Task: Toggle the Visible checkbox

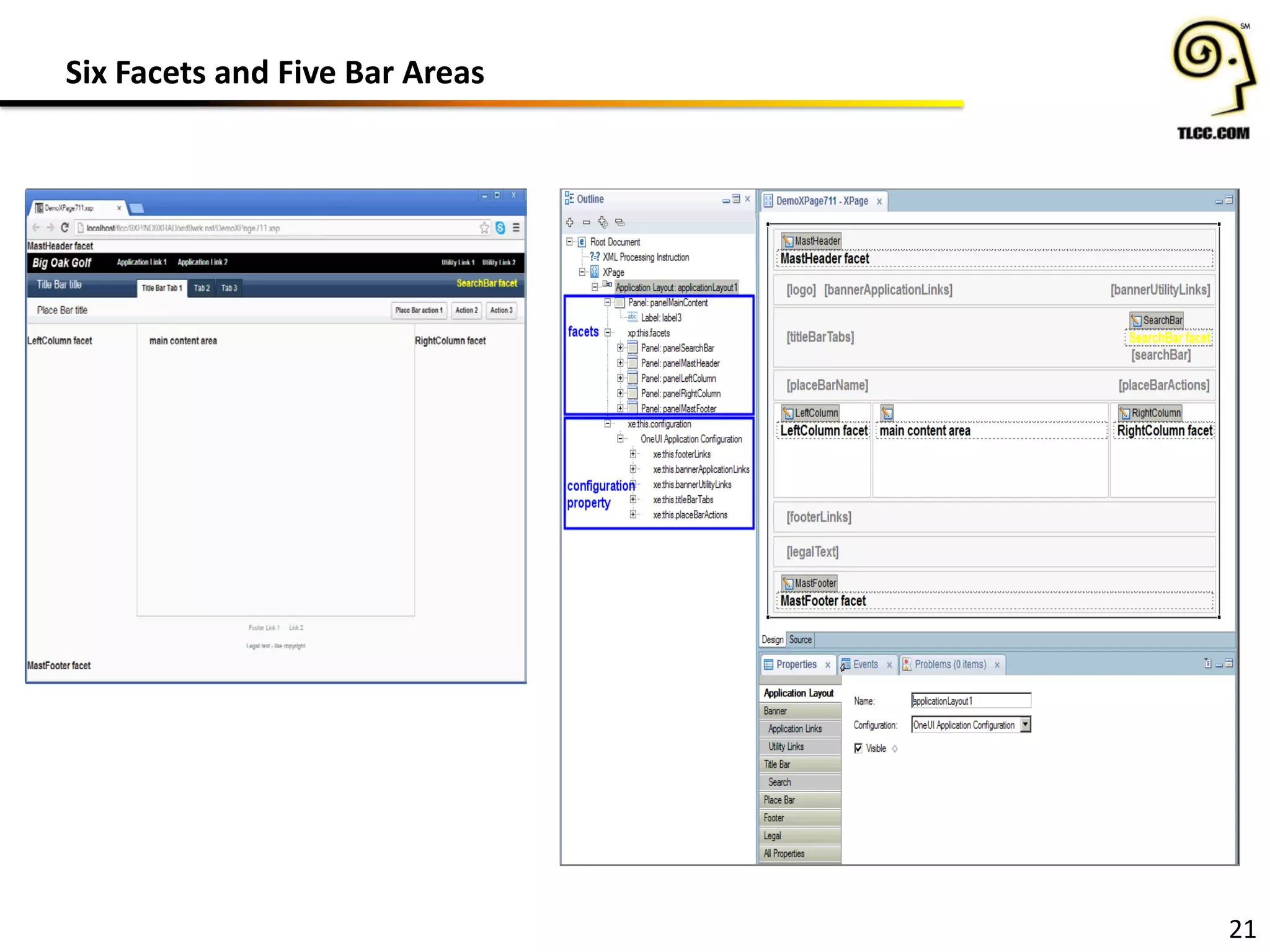Action: point(858,748)
